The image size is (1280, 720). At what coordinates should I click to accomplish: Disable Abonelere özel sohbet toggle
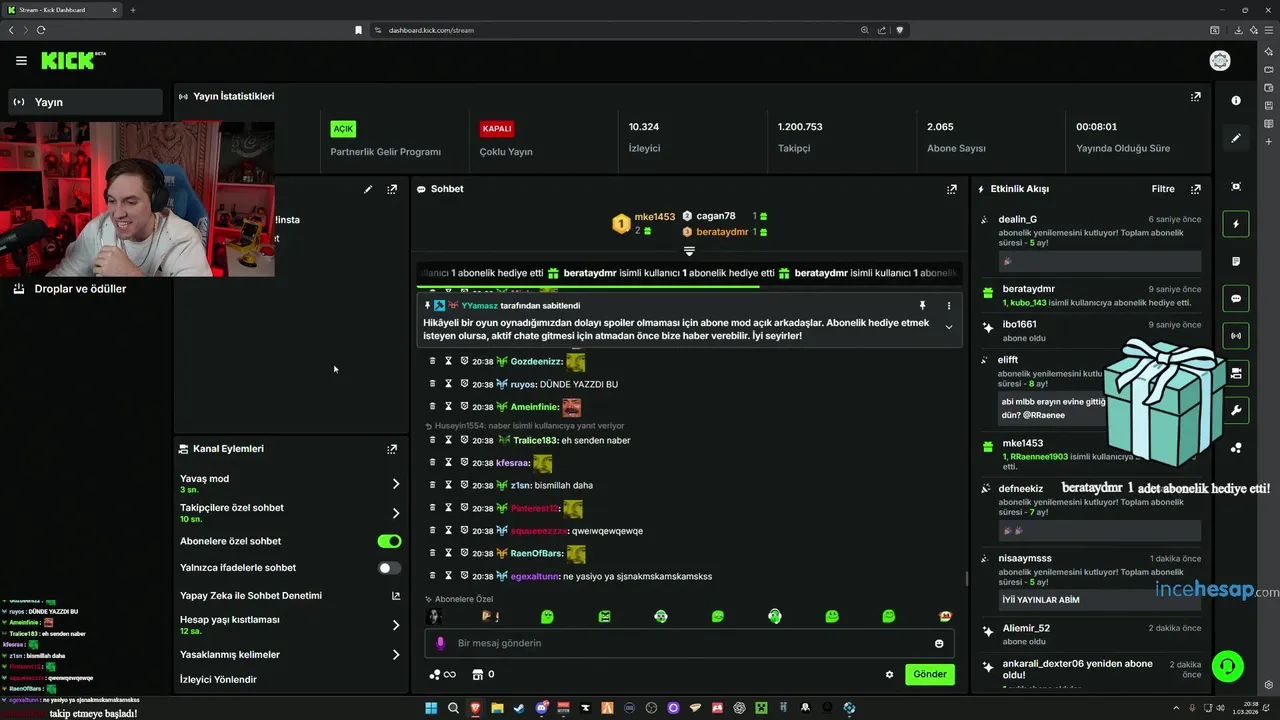[389, 541]
